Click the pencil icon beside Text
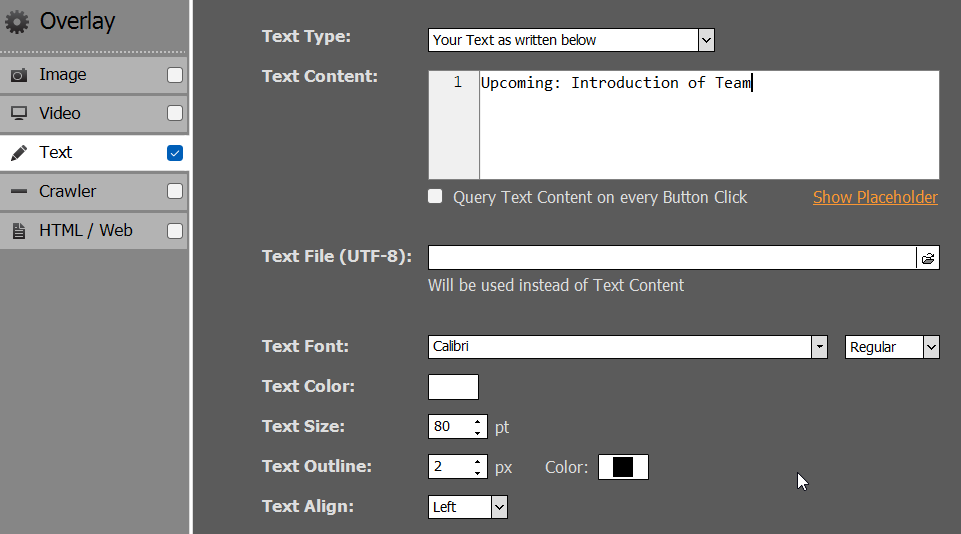The width and height of the screenshot is (961, 534). click(x=19, y=153)
